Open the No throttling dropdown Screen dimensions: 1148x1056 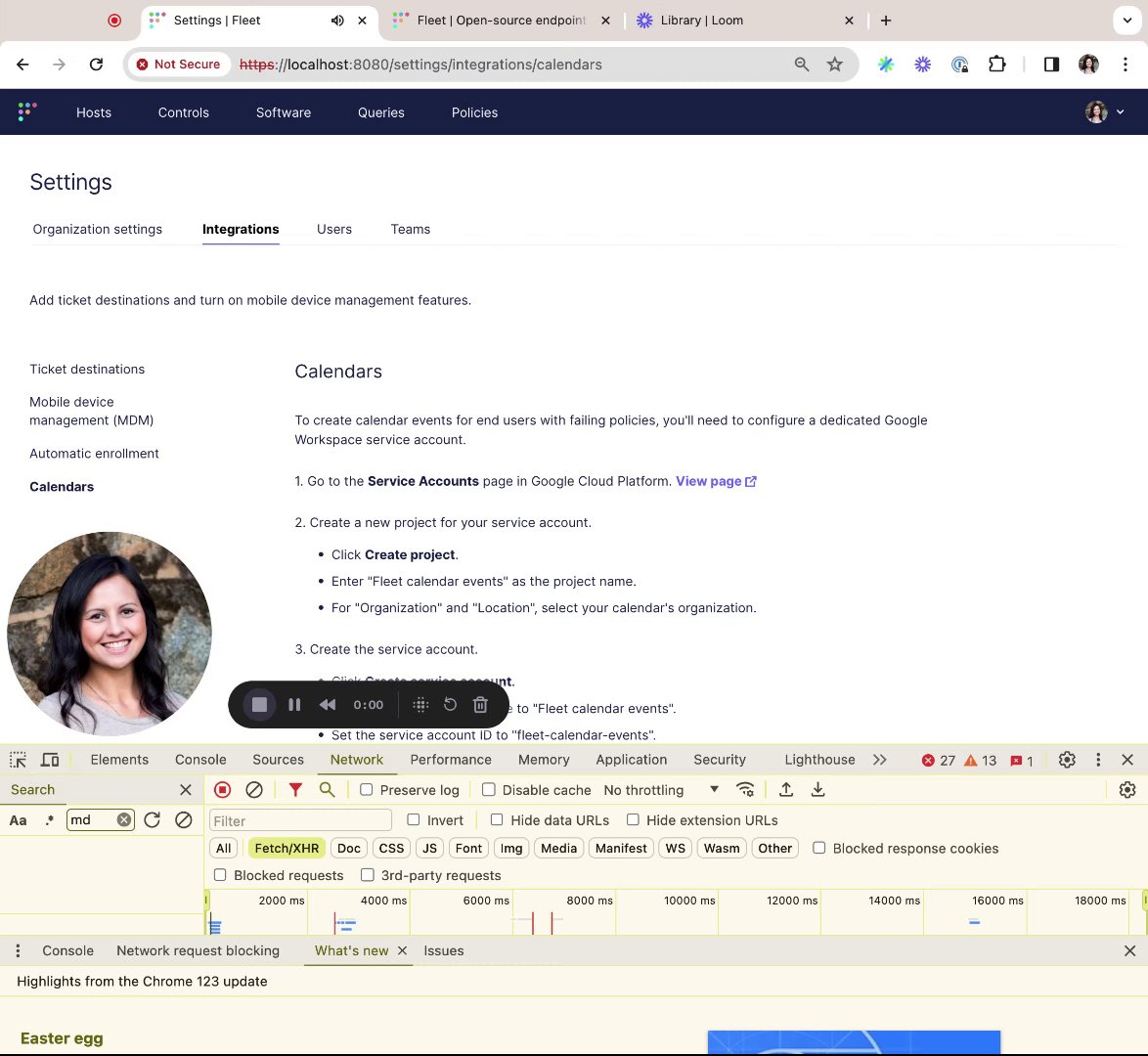(661, 790)
